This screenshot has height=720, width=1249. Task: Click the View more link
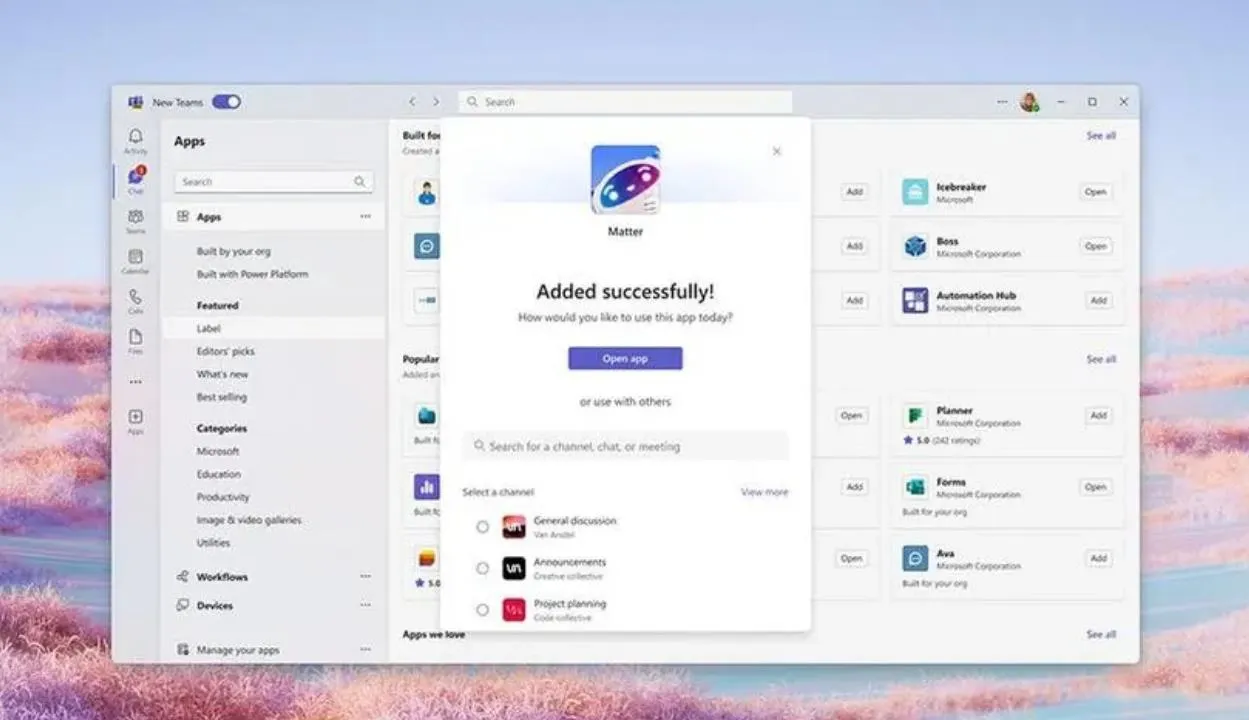pyautogui.click(x=764, y=492)
